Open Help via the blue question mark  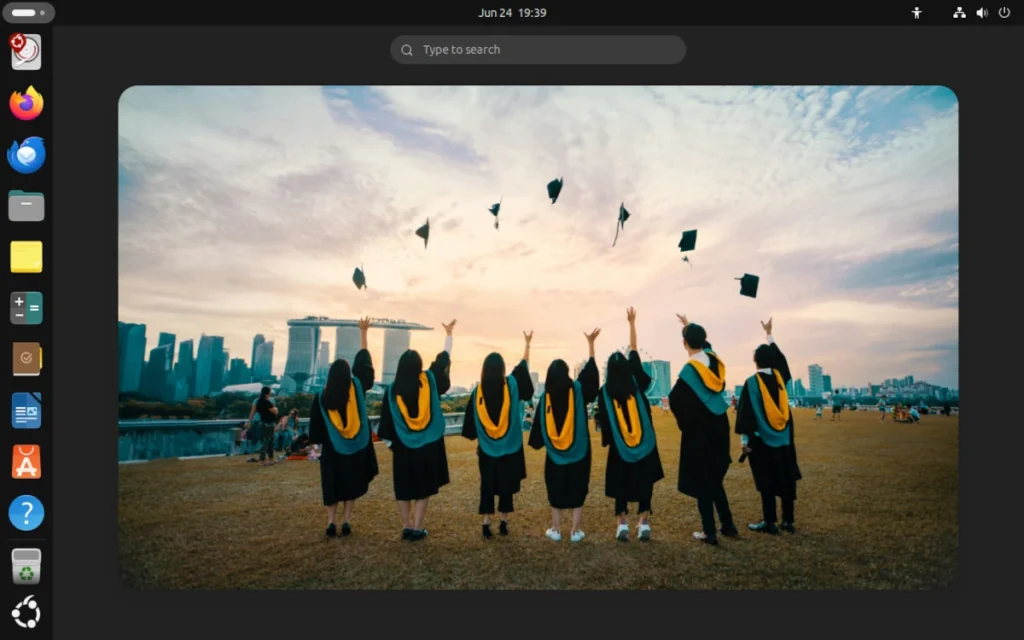(x=26, y=513)
